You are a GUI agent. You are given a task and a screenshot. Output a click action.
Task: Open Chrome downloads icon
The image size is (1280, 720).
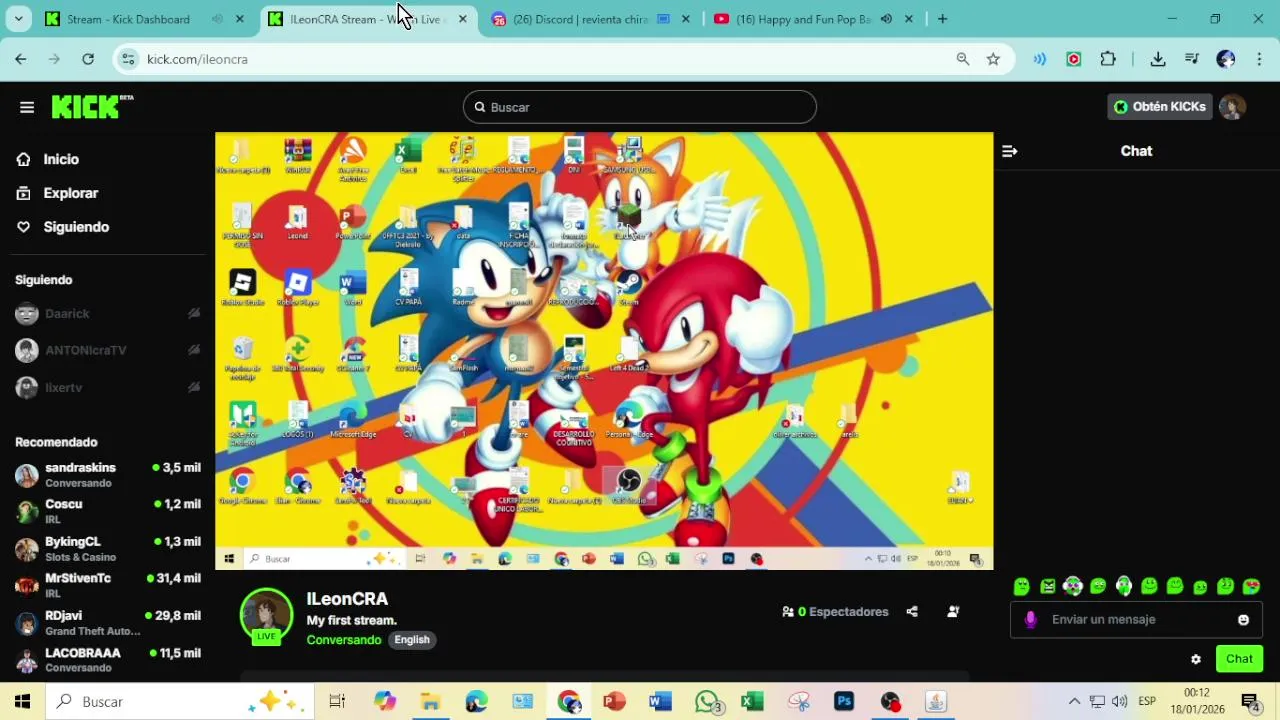point(1158,59)
